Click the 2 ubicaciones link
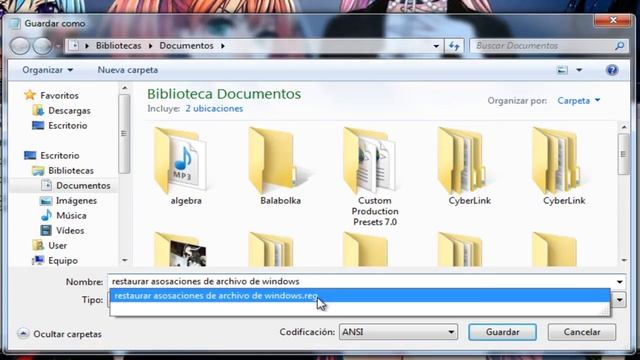Screen dimensions: 640x360 click(214, 109)
